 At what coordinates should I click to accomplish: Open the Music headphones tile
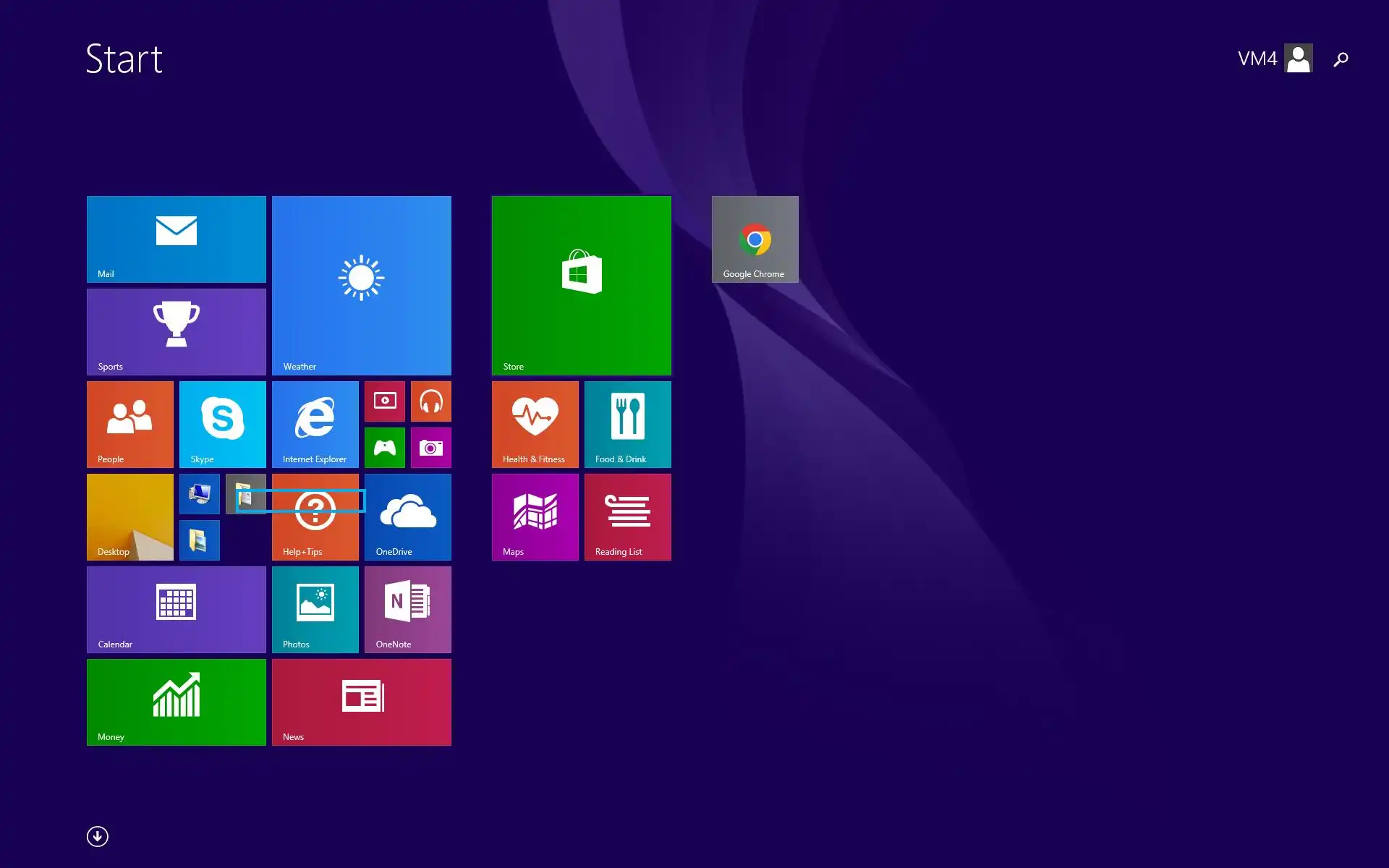430,401
